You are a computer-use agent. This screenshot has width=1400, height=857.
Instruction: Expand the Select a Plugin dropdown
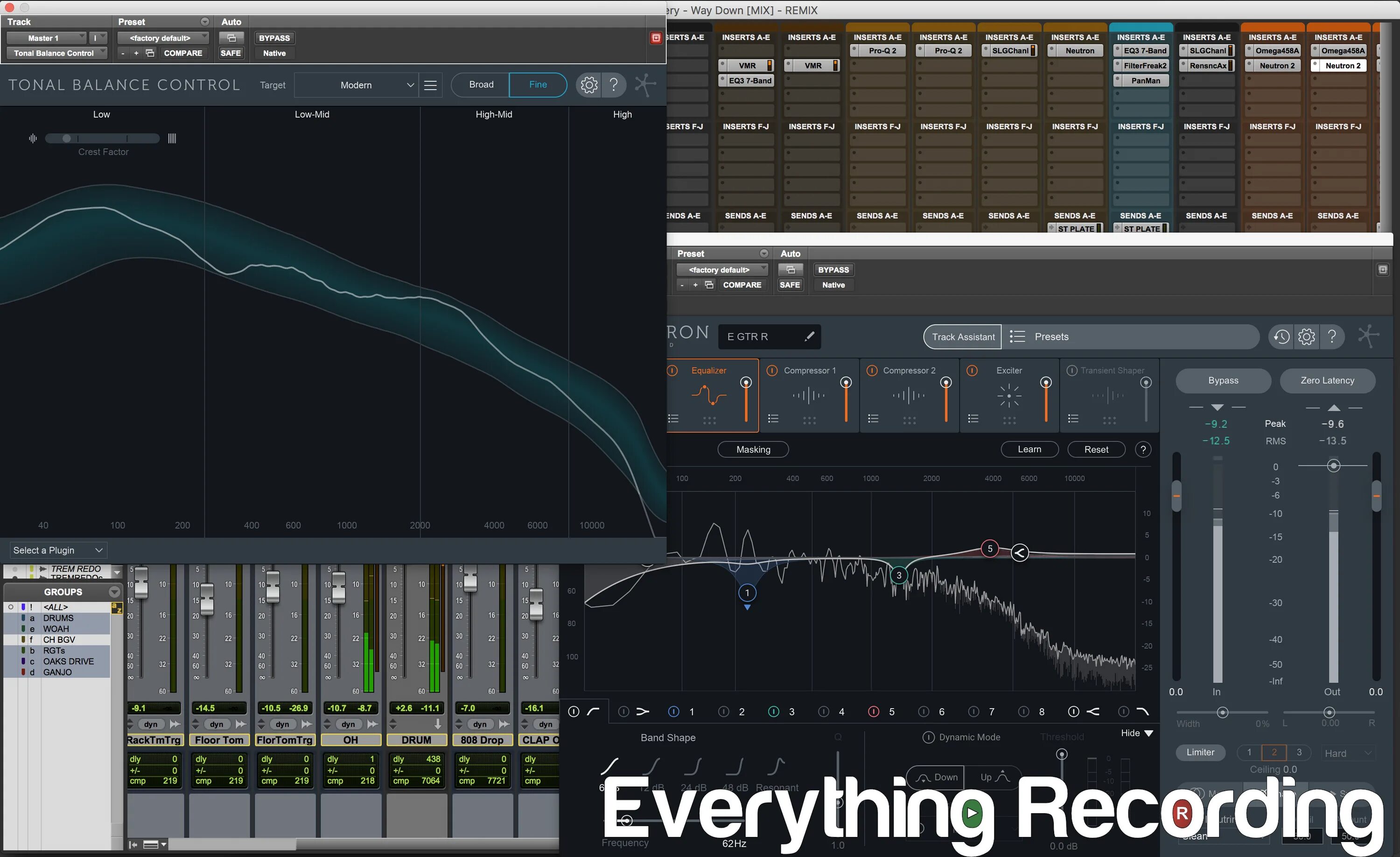tap(57, 550)
